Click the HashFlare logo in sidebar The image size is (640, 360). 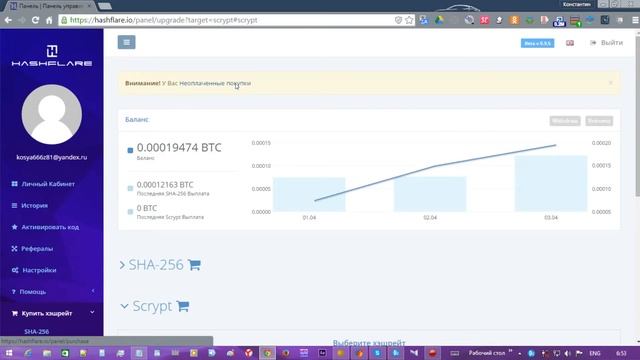[x=52, y=56]
